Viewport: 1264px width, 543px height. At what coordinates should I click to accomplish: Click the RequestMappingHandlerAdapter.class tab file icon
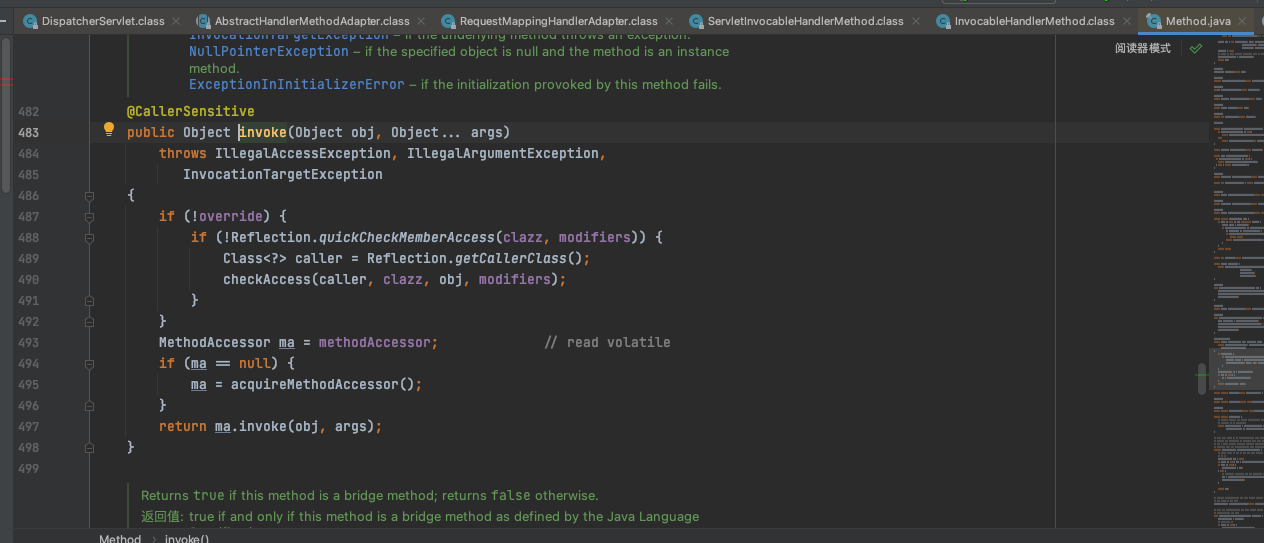(x=448, y=21)
